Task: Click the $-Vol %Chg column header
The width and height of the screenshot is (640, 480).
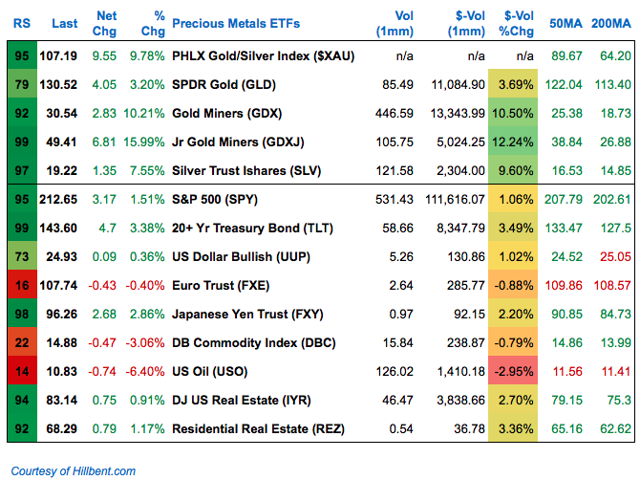Action: click(516, 23)
